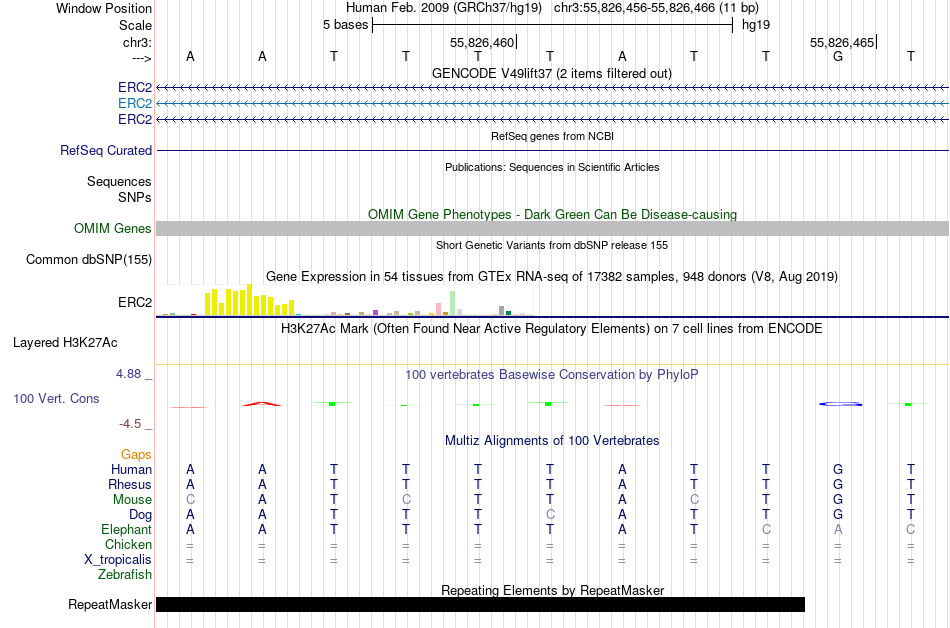The image size is (950, 628).
Task: Open 'Publications: Sequences in Scientific Articles' title
Action: click(552, 167)
